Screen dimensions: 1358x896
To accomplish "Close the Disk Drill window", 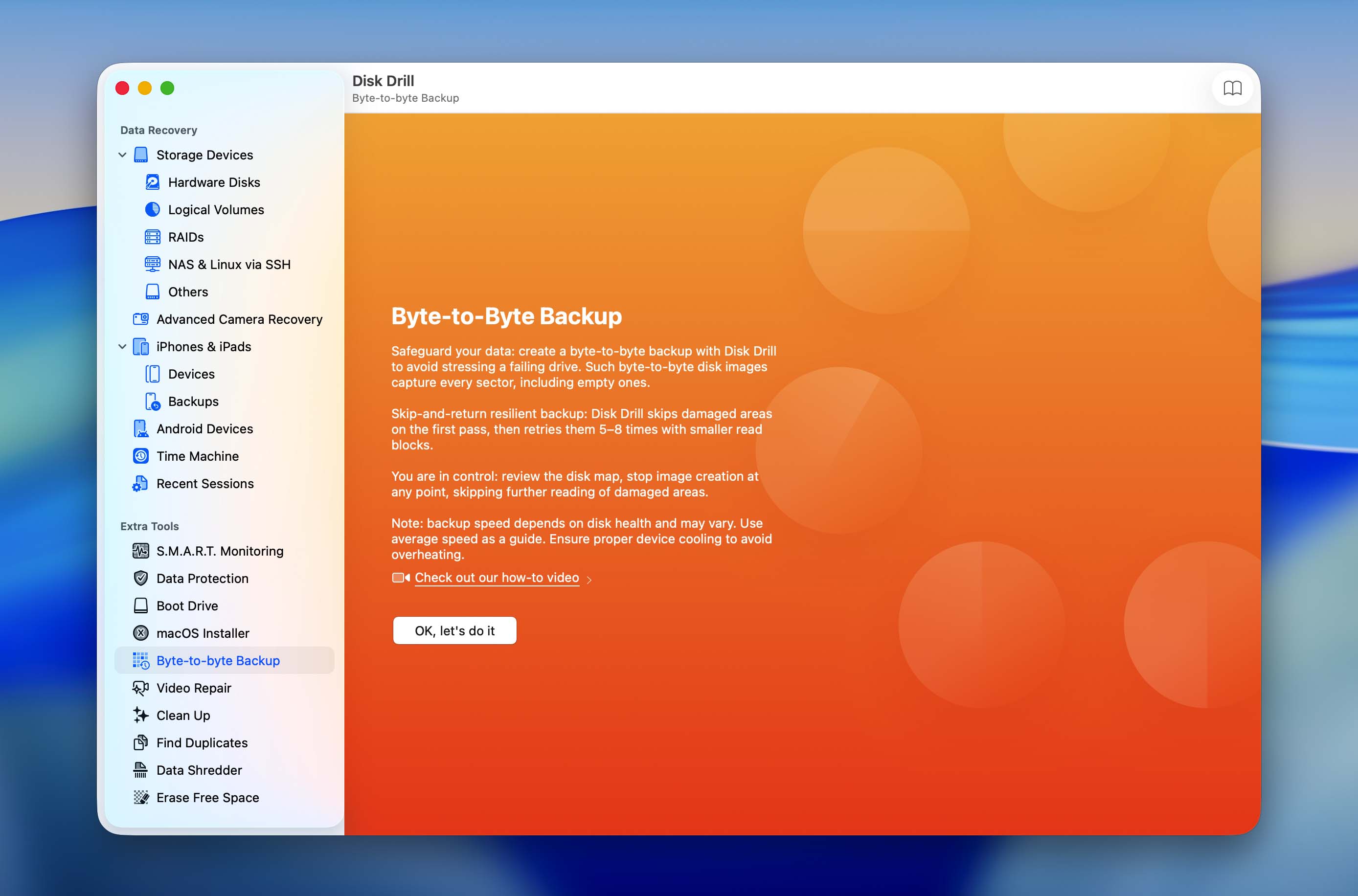I will pyautogui.click(x=122, y=88).
